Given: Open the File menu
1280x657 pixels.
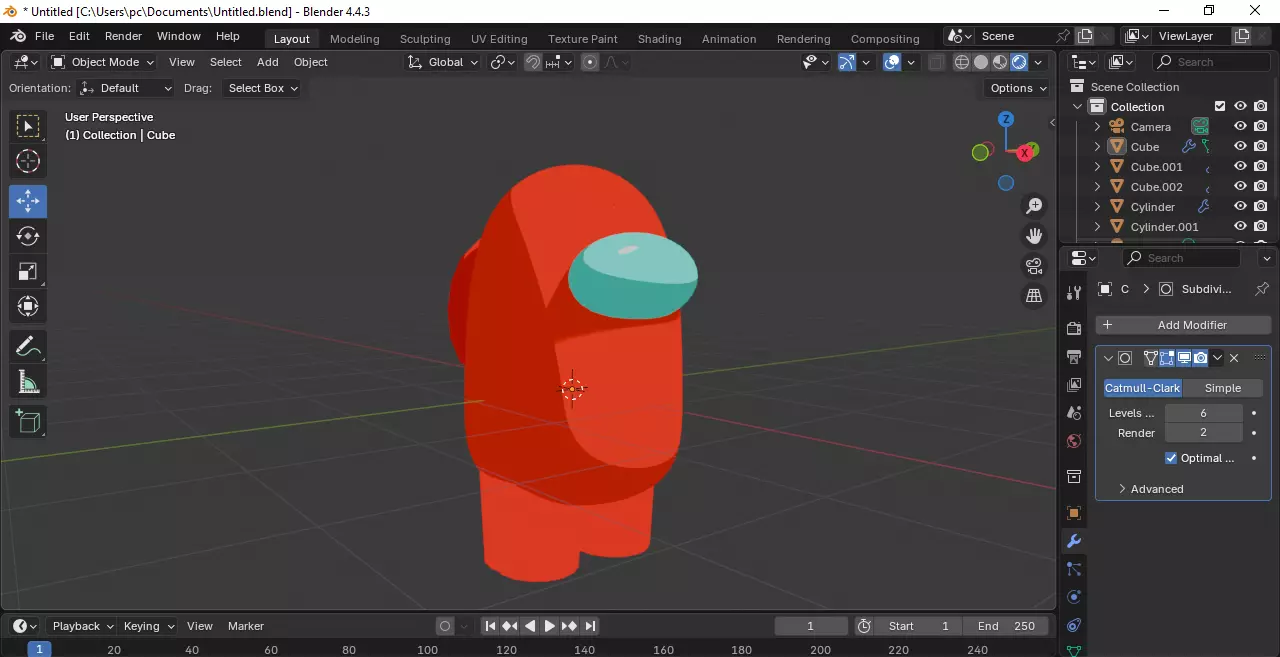Looking at the screenshot, I should (x=44, y=36).
